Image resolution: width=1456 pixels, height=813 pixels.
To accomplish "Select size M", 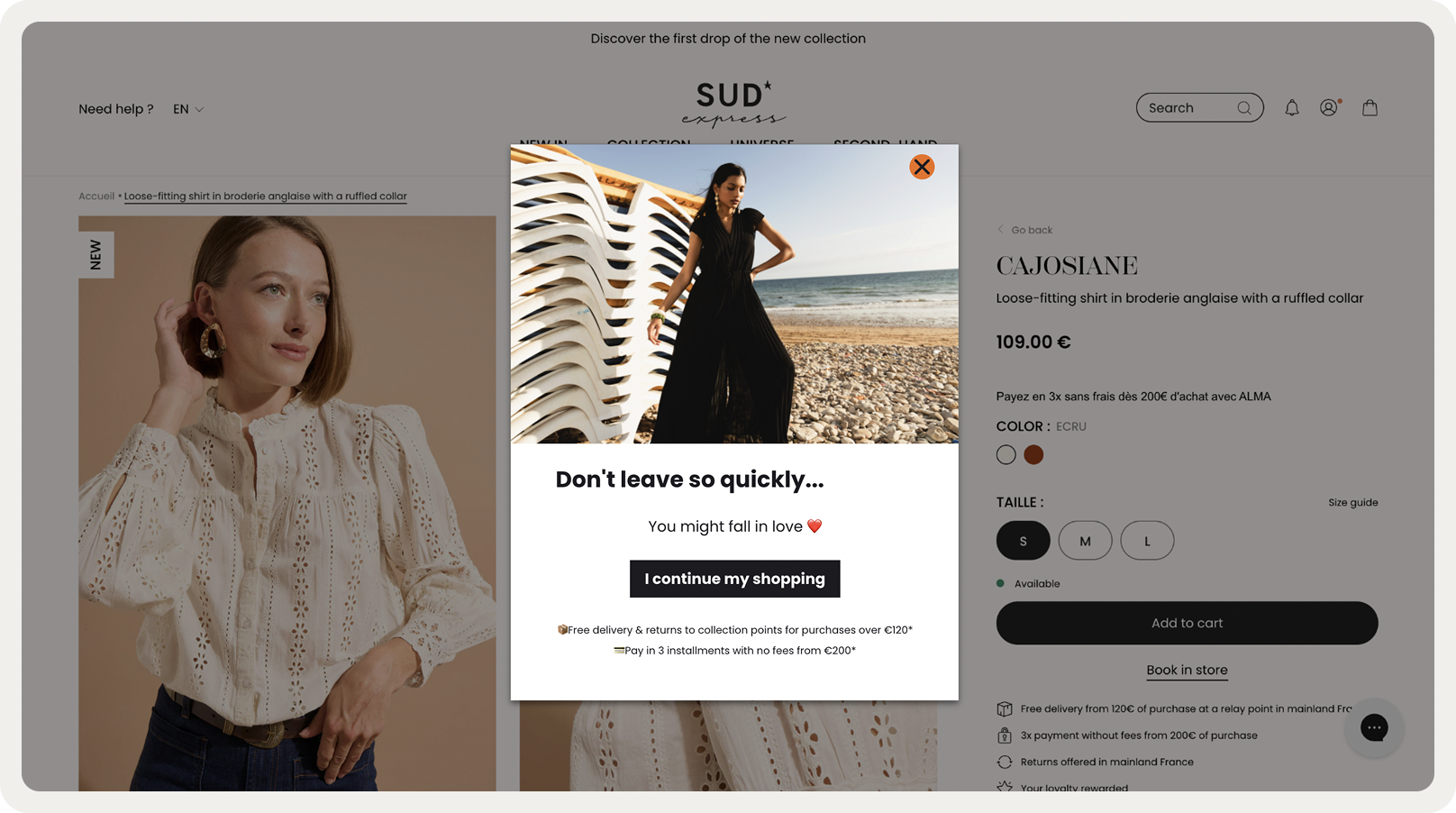I will point(1085,541).
